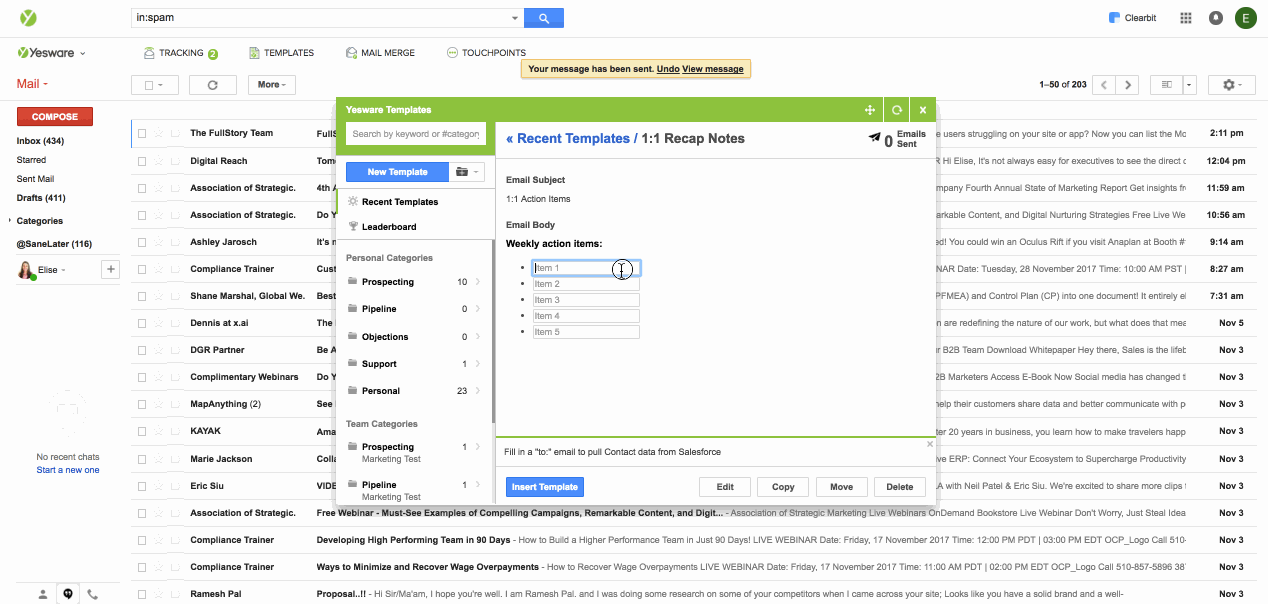Screen dimensions: 1268x604
Task: Open Google apps grid icon
Action: (x=1185, y=17)
